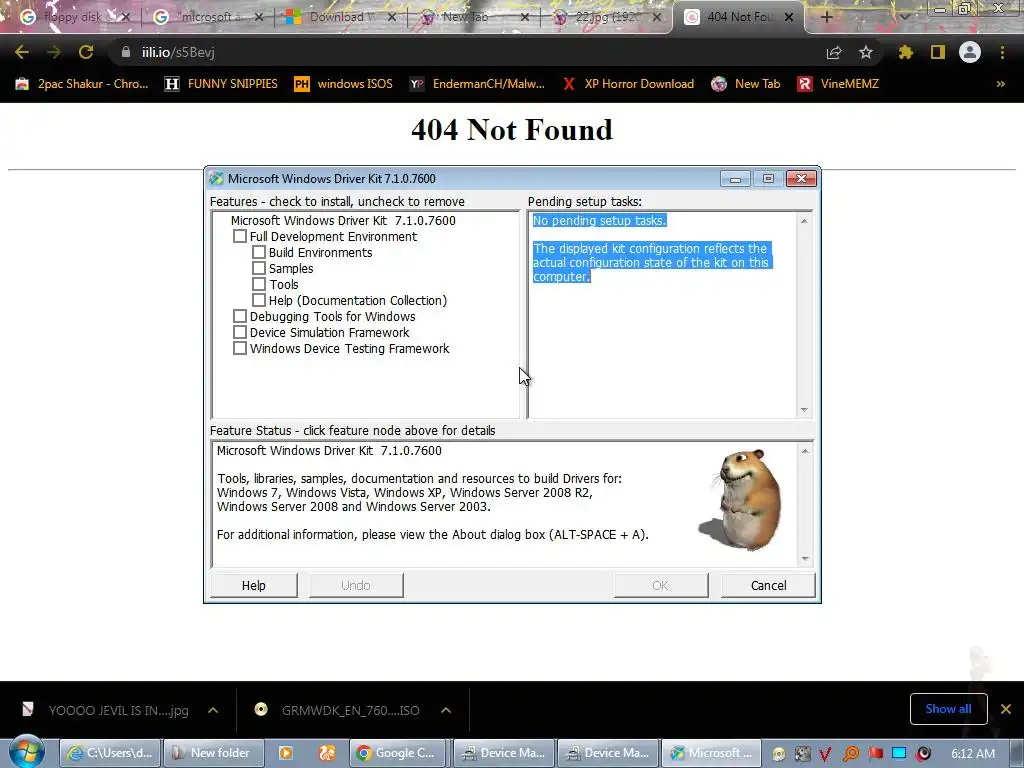1024x768 pixels.
Task: Expand options for the YOOOO JEVIL jpg download
Action: point(213,710)
